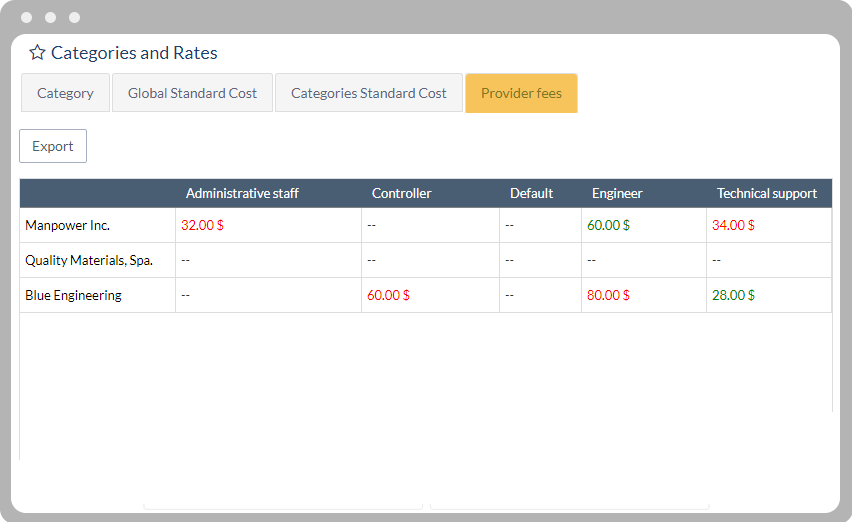Select the Blue Engineering provider row

tap(73, 295)
